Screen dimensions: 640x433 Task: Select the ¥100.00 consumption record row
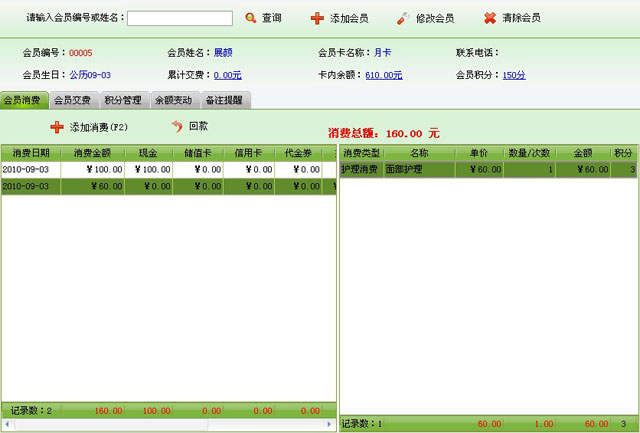coord(100,170)
